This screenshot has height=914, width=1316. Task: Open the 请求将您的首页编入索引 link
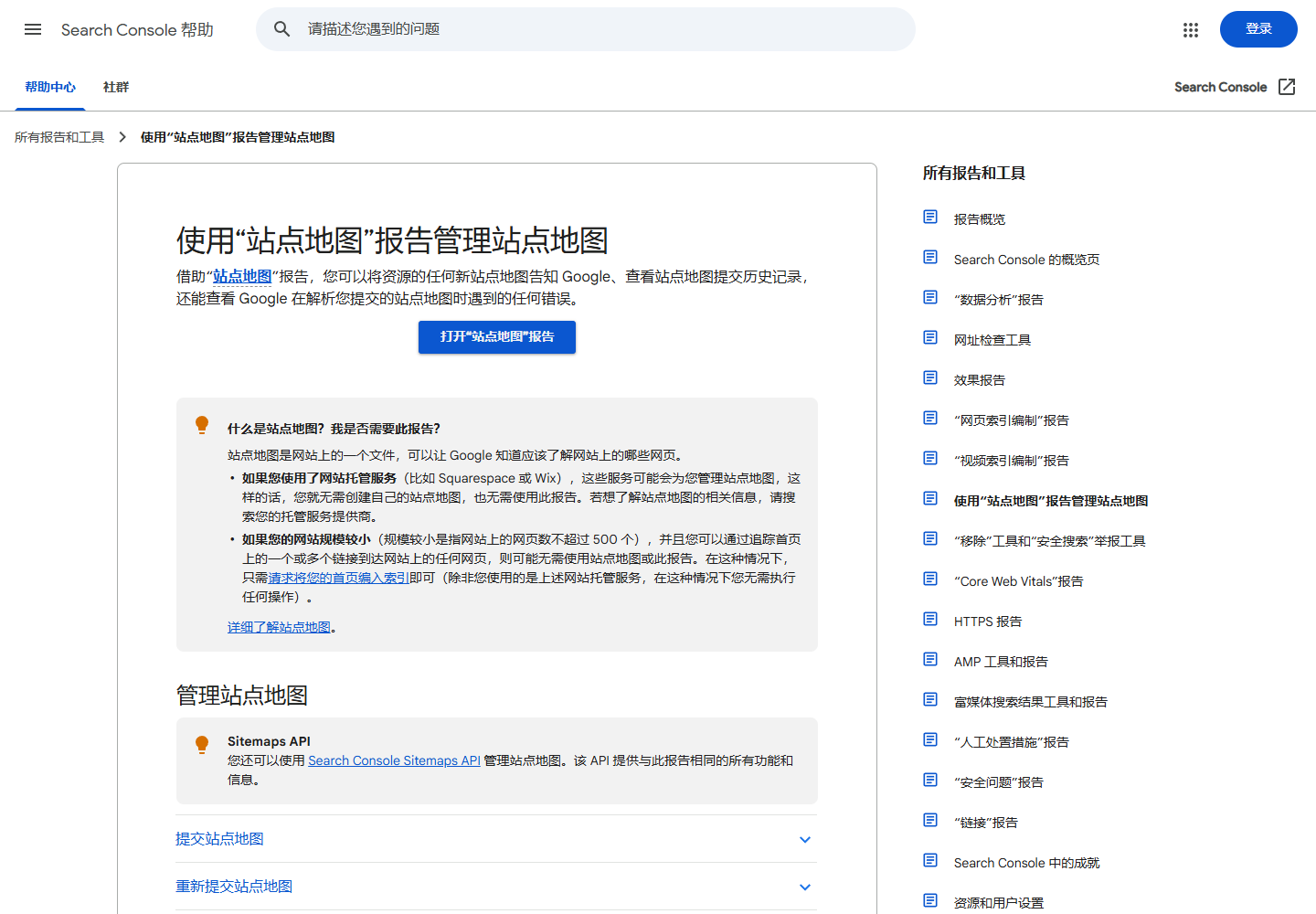(x=338, y=578)
